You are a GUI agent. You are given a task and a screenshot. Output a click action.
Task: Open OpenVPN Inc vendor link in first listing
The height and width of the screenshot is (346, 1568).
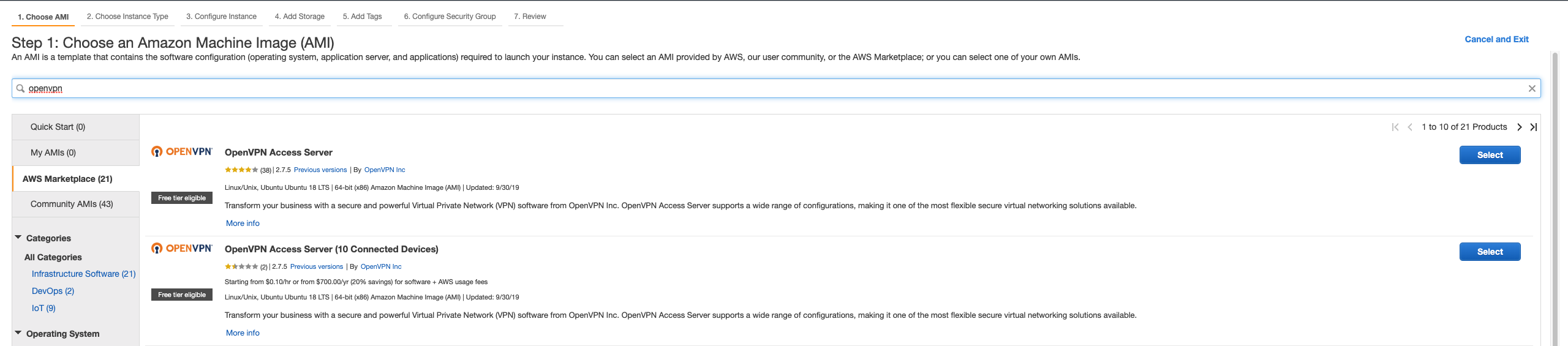[x=385, y=170]
